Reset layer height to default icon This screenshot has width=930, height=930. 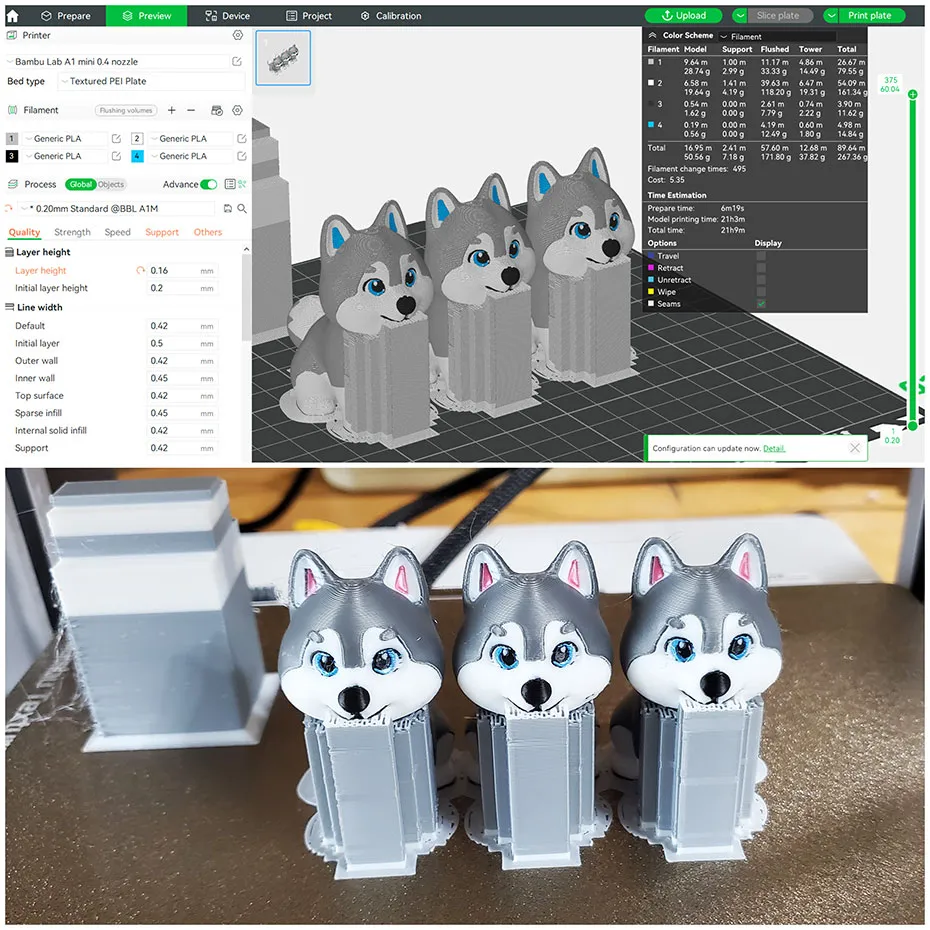pyautogui.click(x=140, y=270)
